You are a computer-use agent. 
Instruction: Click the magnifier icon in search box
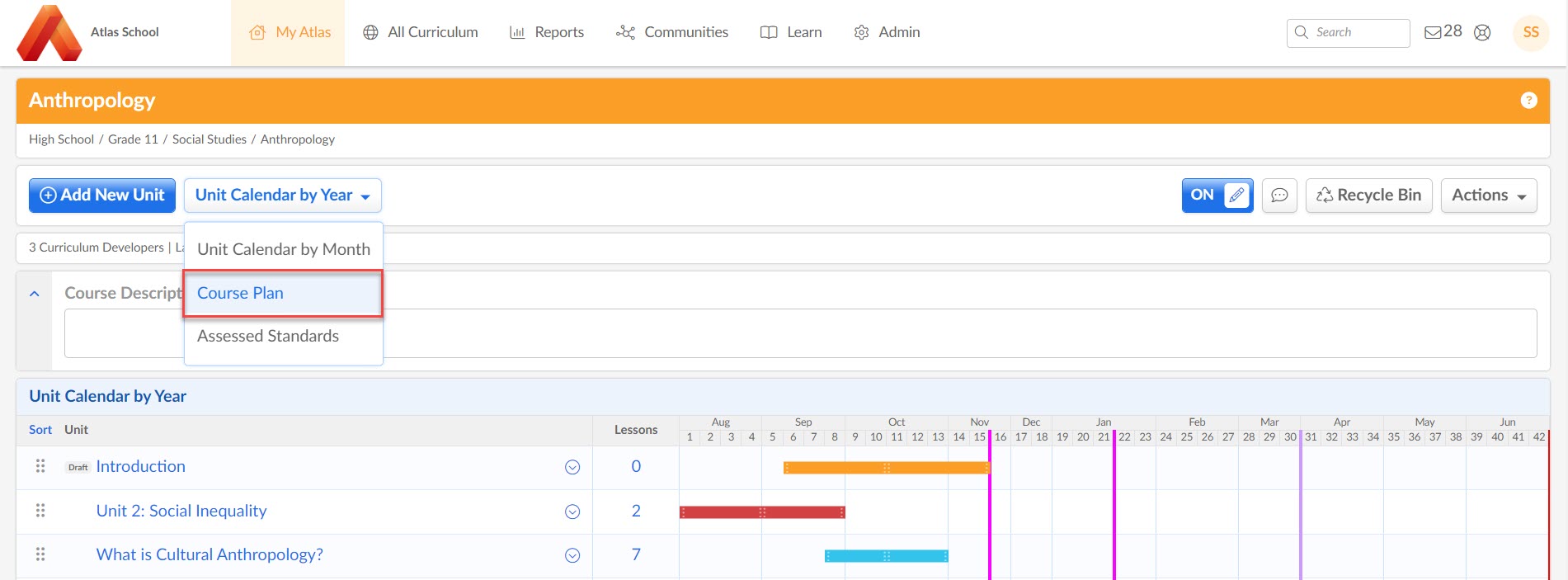tap(1302, 32)
